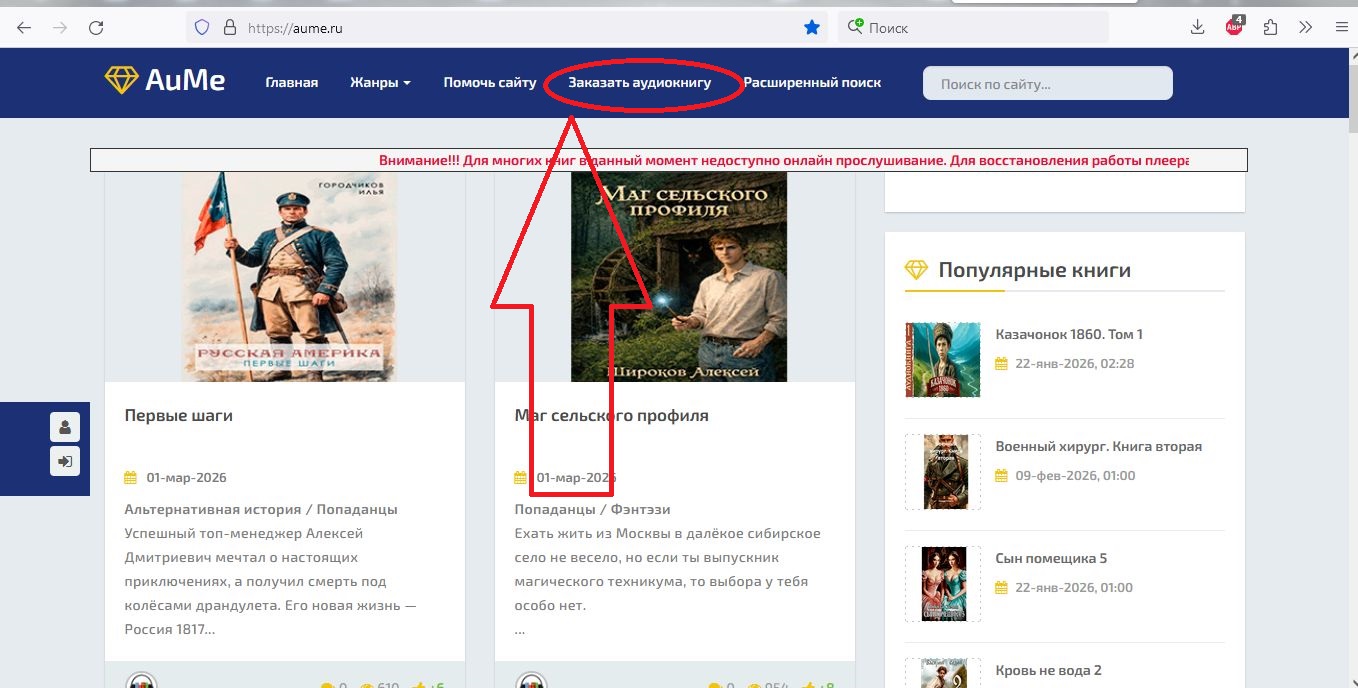Open the Помочь сайту page

click(x=490, y=83)
